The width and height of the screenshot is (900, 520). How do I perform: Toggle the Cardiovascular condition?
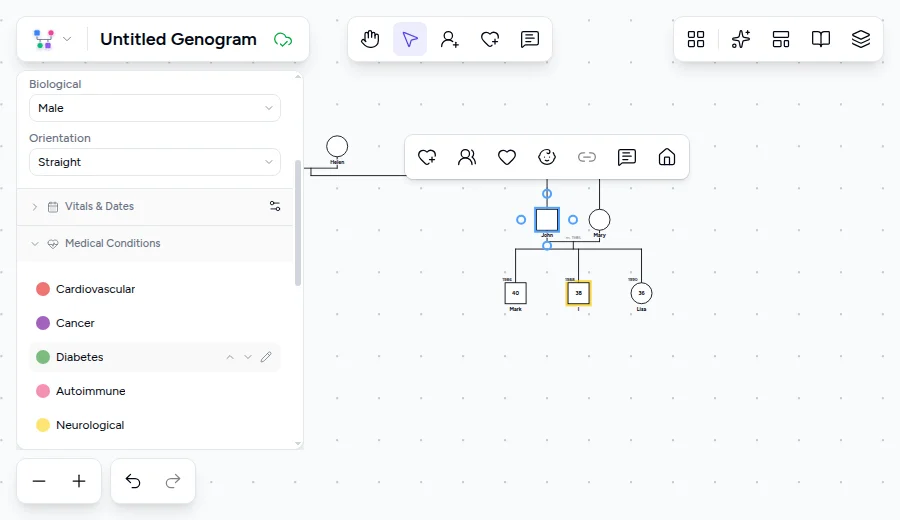[155, 289]
